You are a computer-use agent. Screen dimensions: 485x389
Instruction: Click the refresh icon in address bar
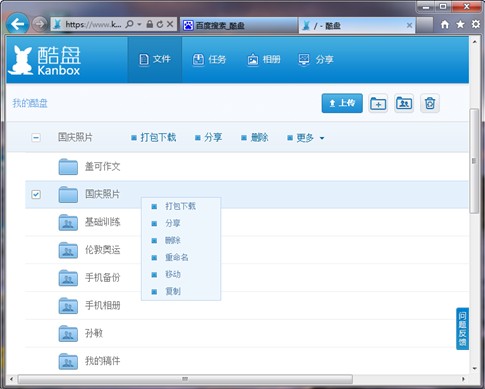pyautogui.click(x=160, y=24)
